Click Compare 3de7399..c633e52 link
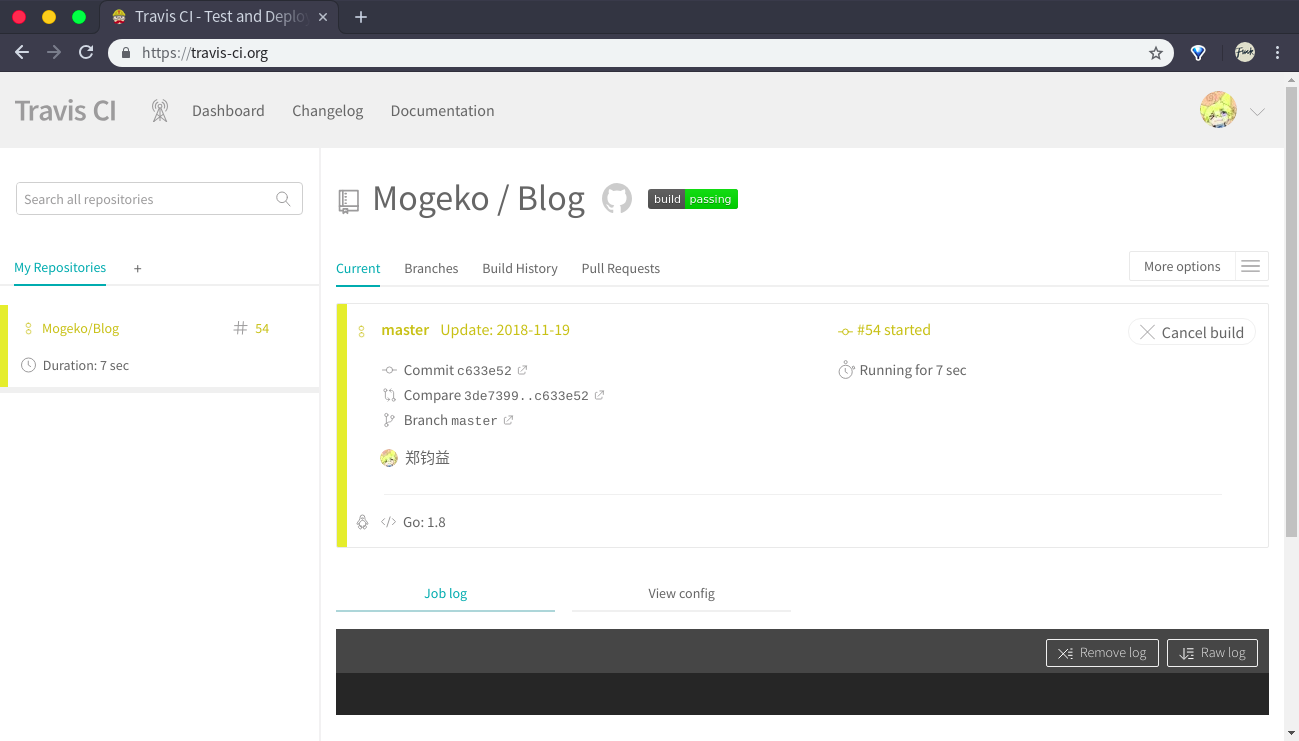This screenshot has height=741, width=1299. click(496, 395)
